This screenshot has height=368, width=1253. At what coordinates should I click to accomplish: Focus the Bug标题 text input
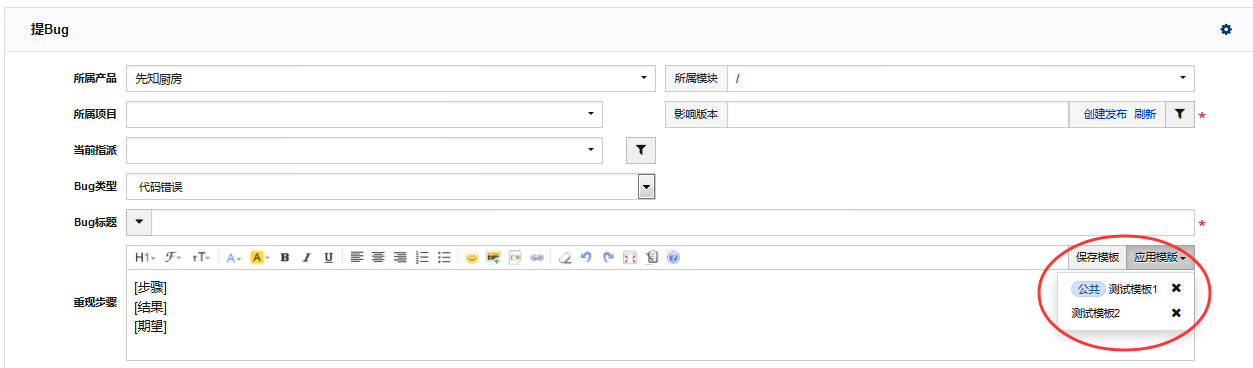(x=673, y=223)
